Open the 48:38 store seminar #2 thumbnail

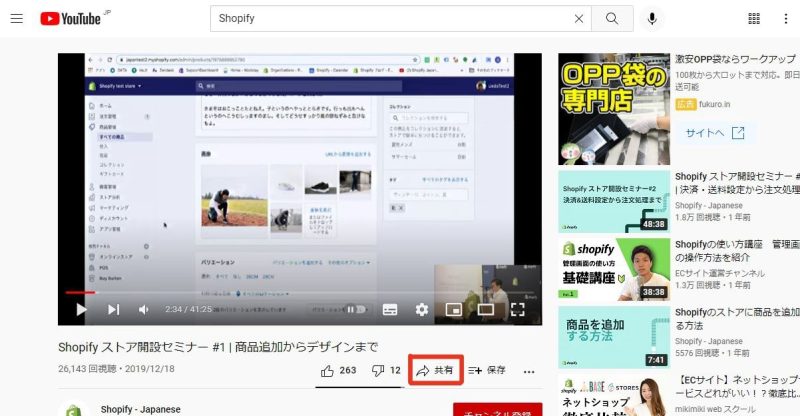tap(614, 202)
